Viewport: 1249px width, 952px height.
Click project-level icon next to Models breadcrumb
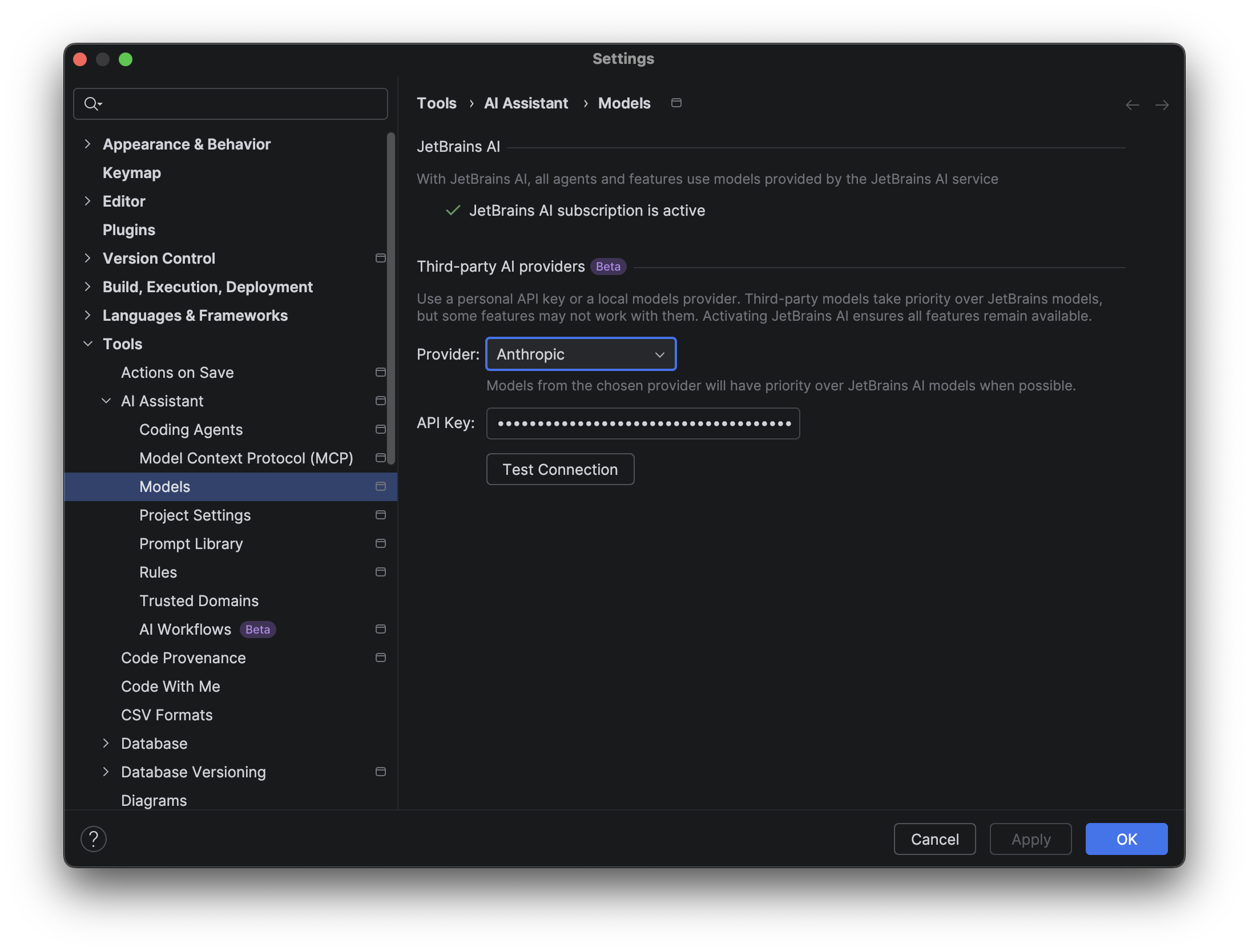(x=676, y=103)
